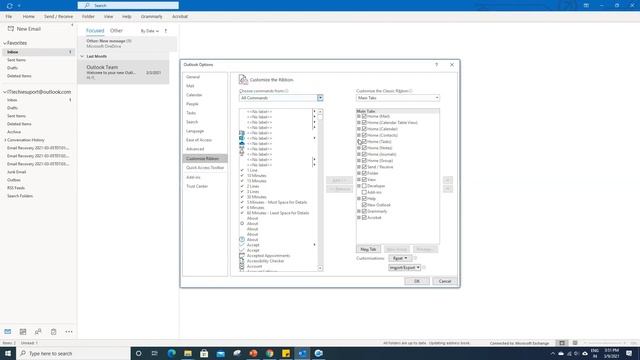Open notification center on taskbar
This screenshot has height=360, width=640.
(629, 353)
